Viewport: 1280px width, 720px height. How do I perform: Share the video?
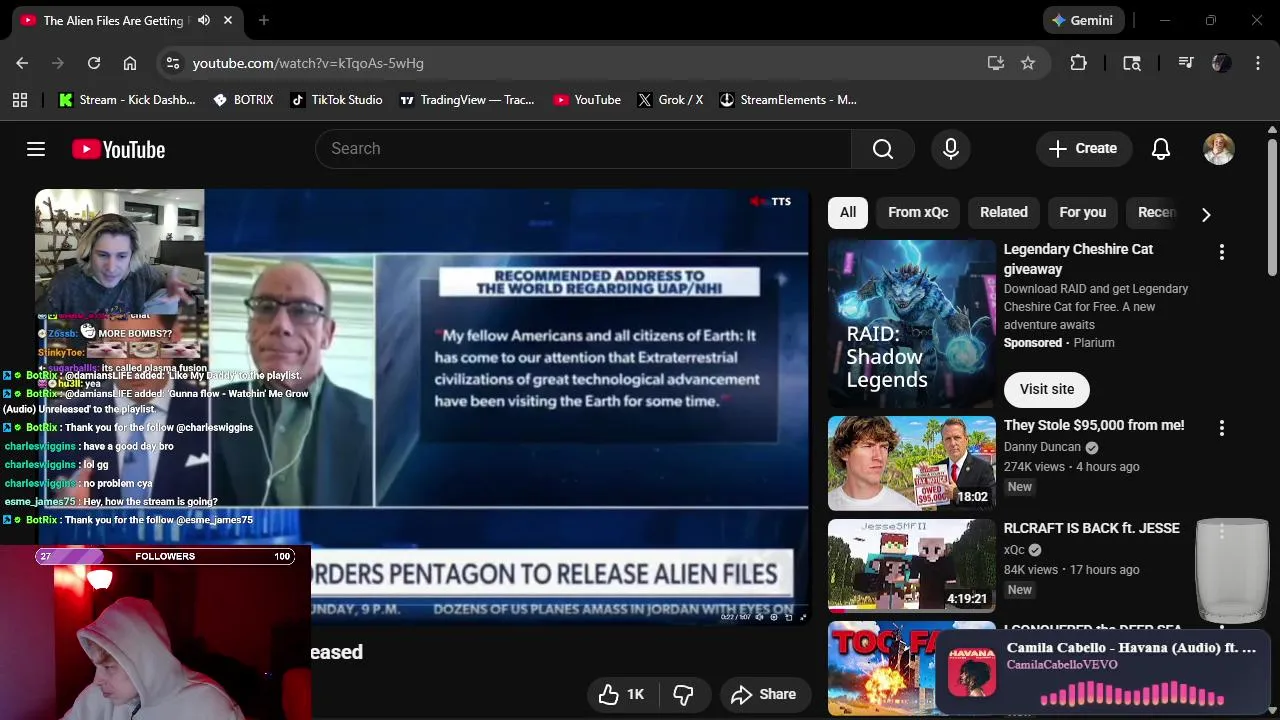[x=764, y=694]
